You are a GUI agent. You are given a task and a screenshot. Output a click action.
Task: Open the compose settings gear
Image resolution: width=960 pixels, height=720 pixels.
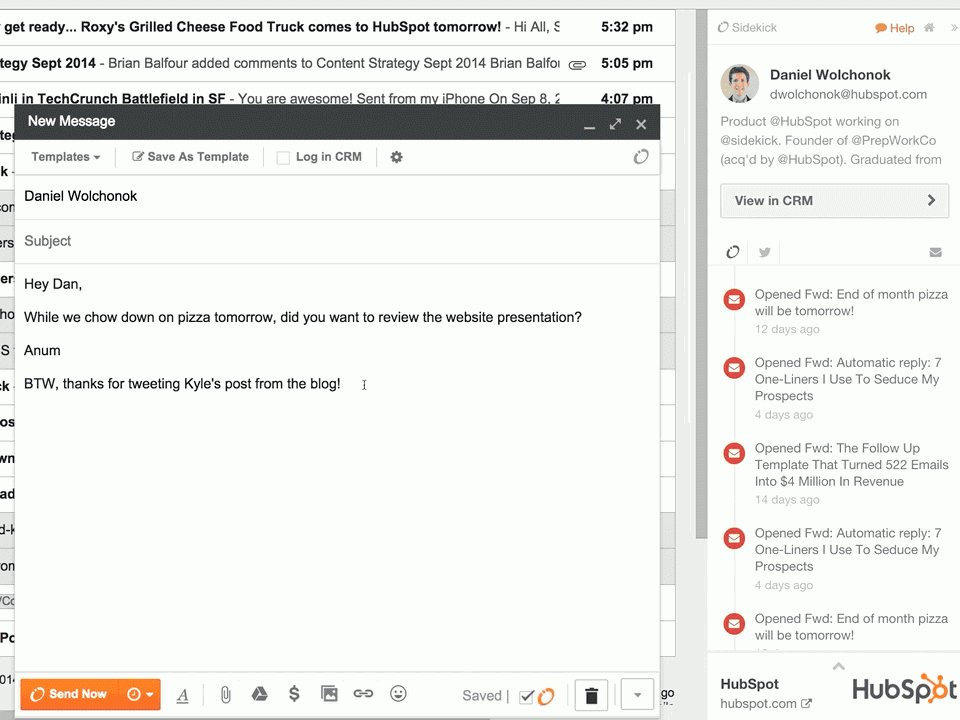click(397, 157)
